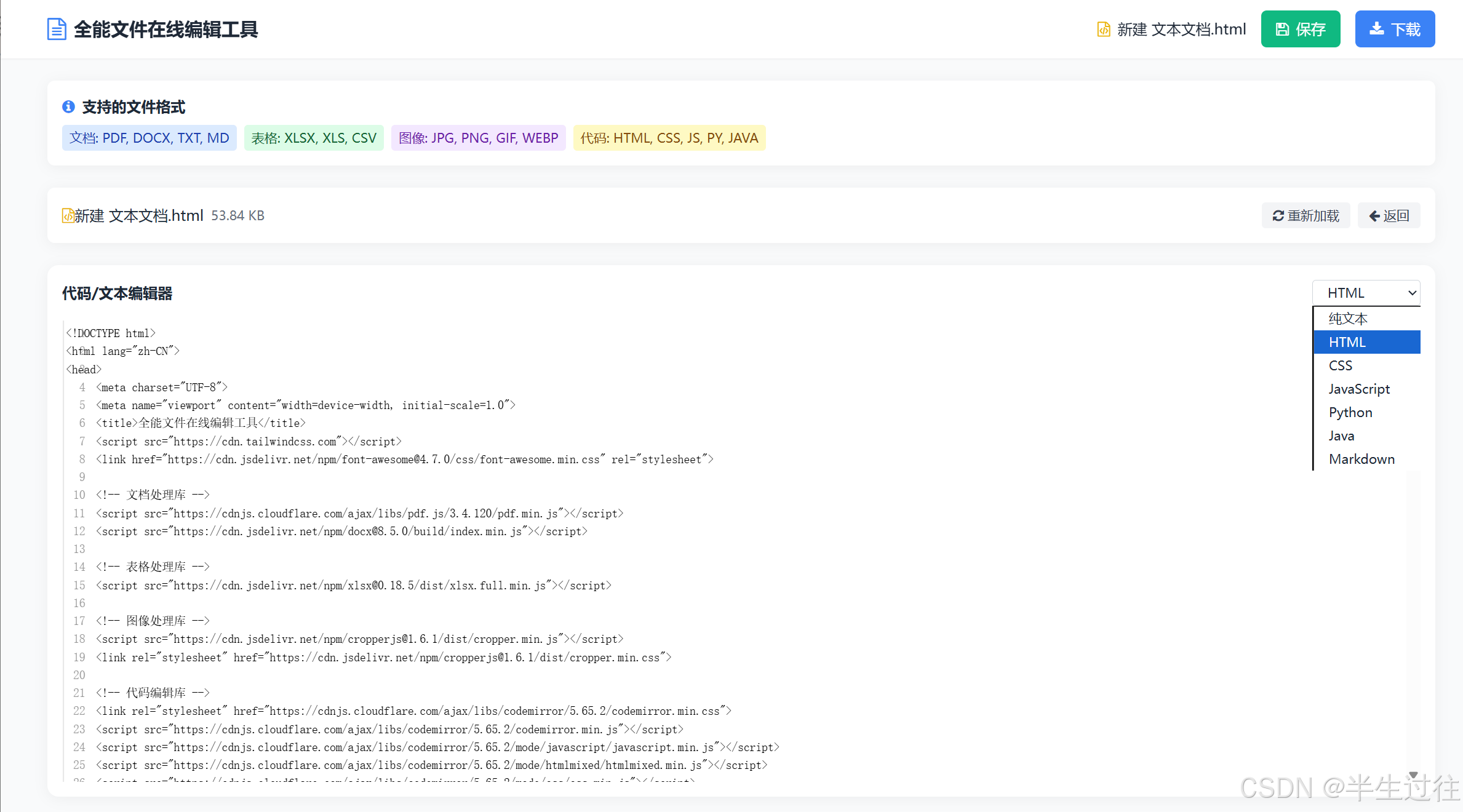This screenshot has height=812, width=1463.
Task: Click the meta viewport code line
Action: [306, 405]
